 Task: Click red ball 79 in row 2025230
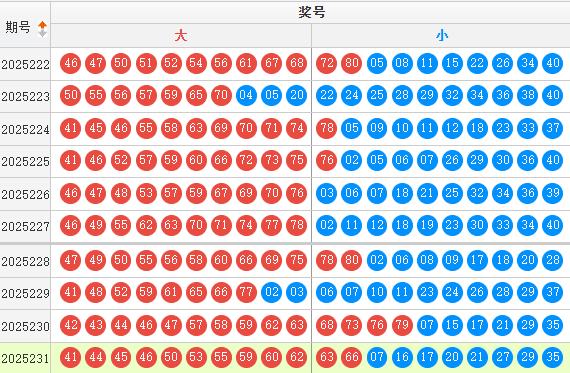click(402, 325)
